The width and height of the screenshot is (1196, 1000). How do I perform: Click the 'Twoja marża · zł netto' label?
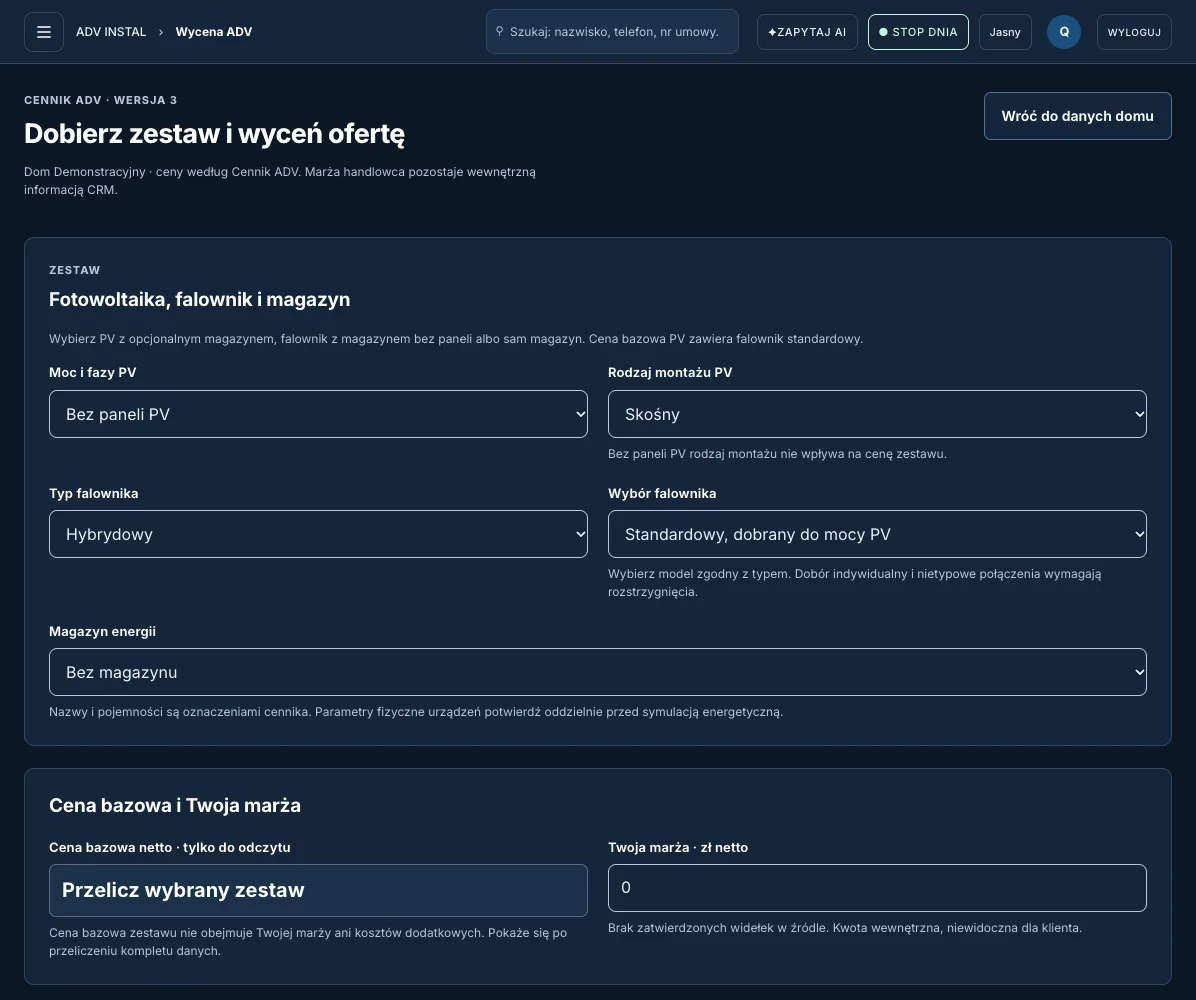point(678,847)
